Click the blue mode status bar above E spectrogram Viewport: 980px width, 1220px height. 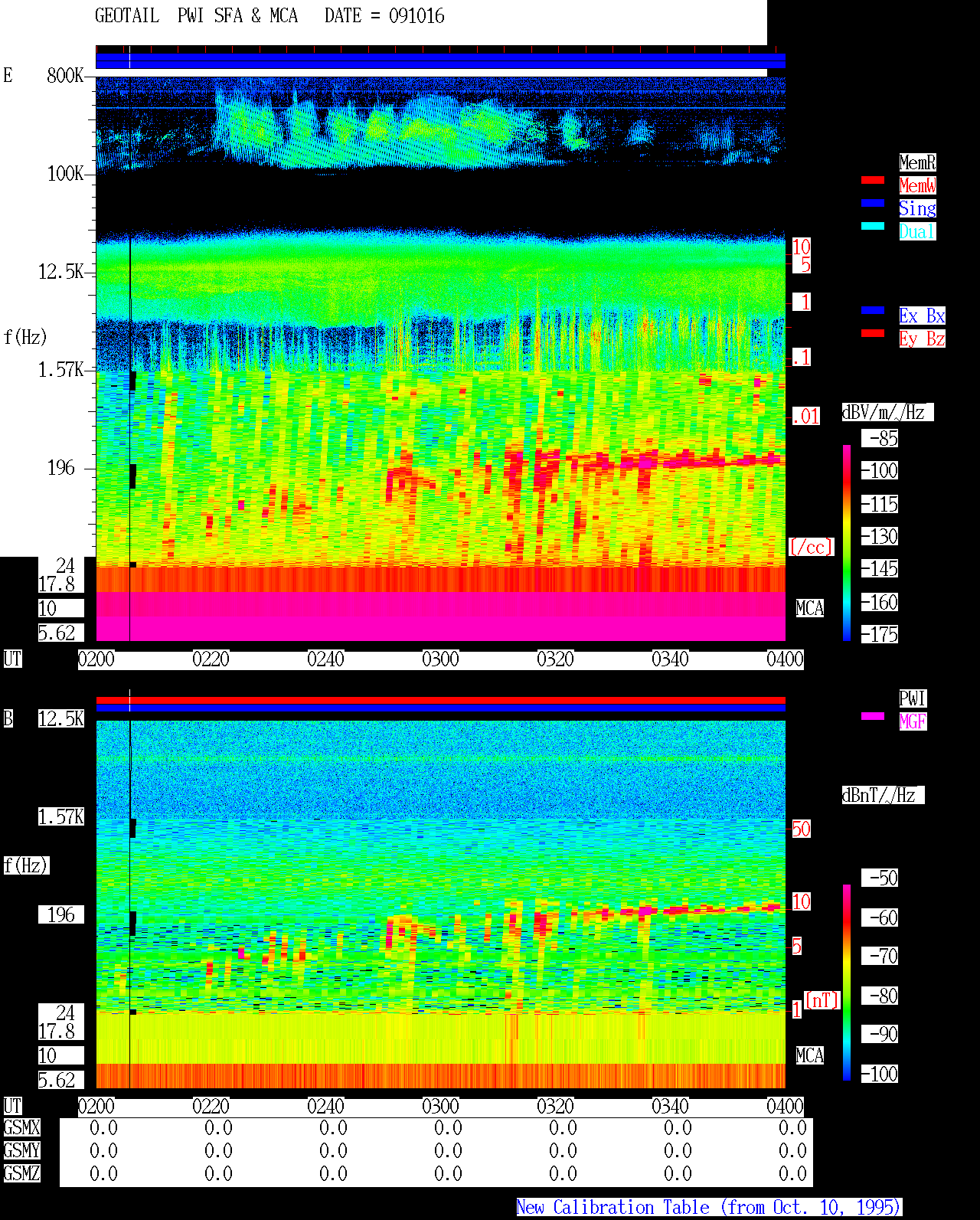point(440,61)
